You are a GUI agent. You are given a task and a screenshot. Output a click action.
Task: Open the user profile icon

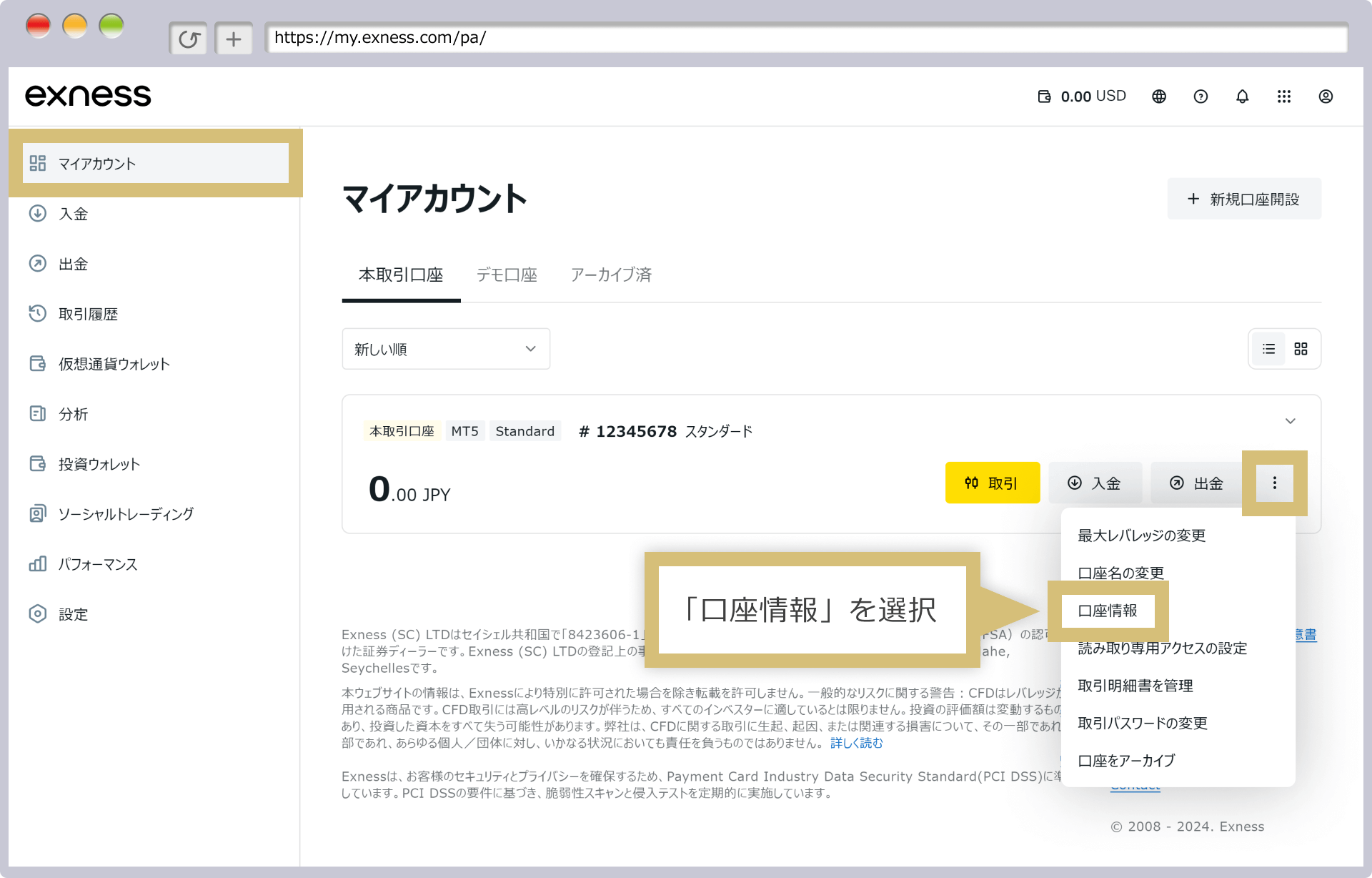(x=1326, y=97)
